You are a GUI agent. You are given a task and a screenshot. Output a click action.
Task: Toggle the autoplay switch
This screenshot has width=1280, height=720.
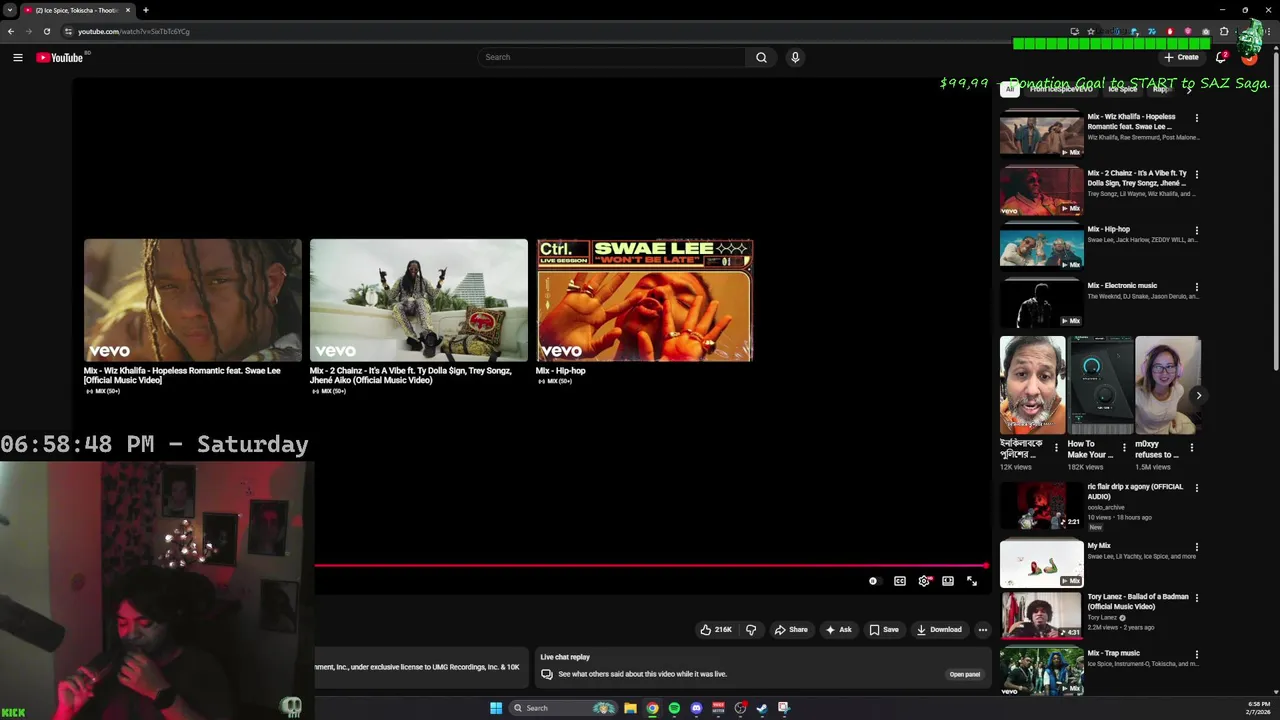[x=873, y=581]
